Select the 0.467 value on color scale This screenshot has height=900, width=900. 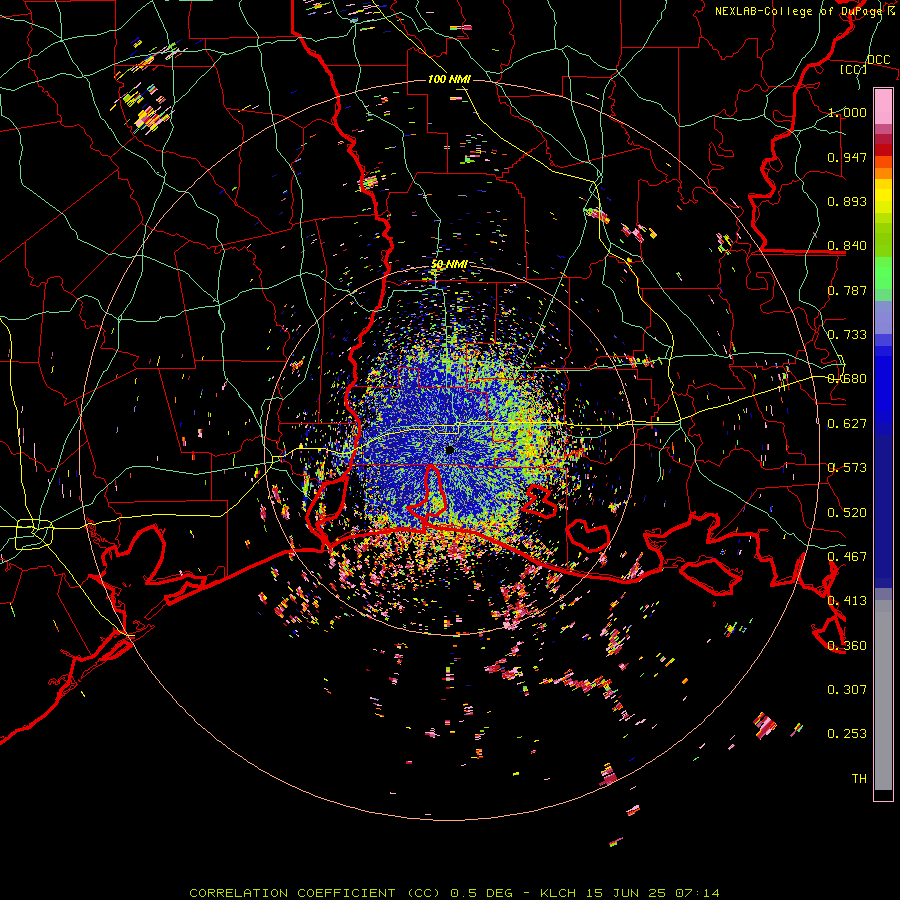[x=847, y=557]
